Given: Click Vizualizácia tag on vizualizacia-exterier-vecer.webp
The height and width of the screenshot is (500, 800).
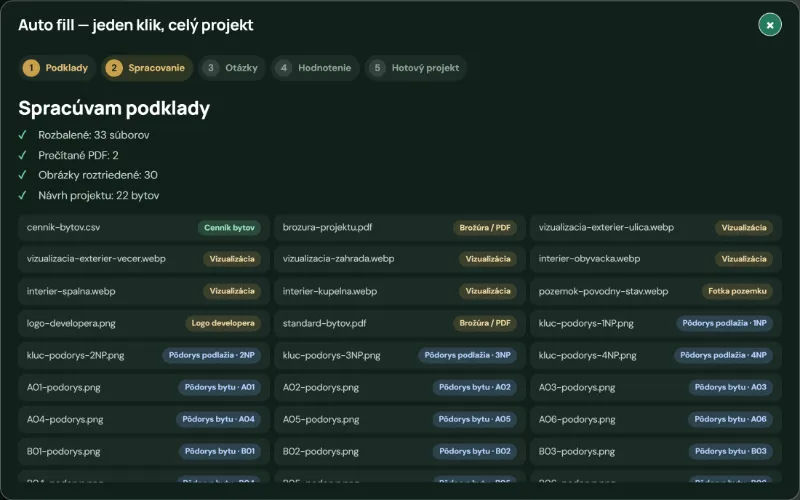Looking at the screenshot, I should point(232,259).
